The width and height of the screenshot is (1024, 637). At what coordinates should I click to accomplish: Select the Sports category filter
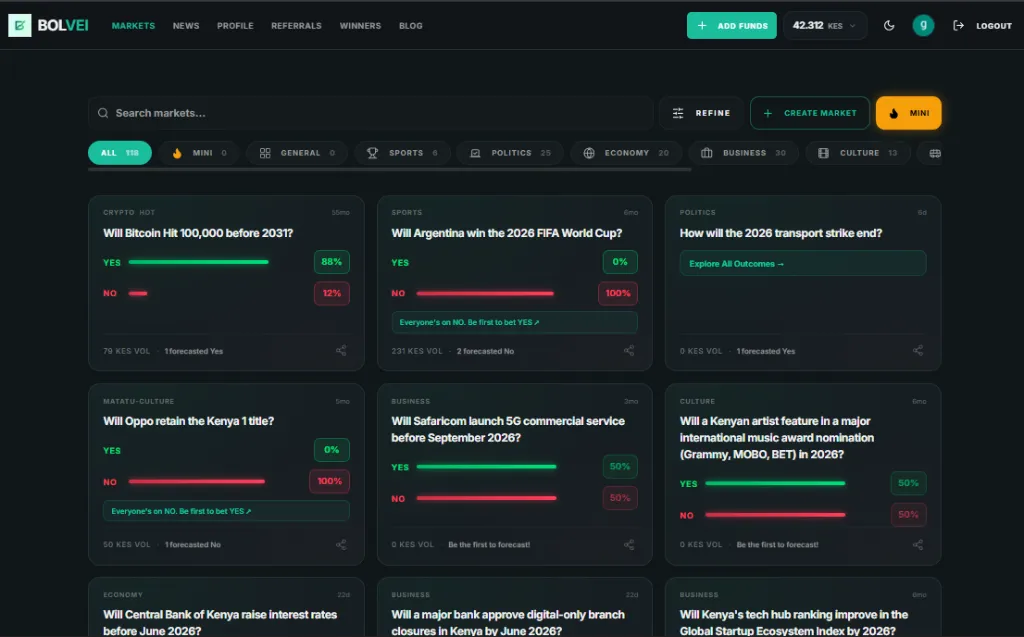402,153
